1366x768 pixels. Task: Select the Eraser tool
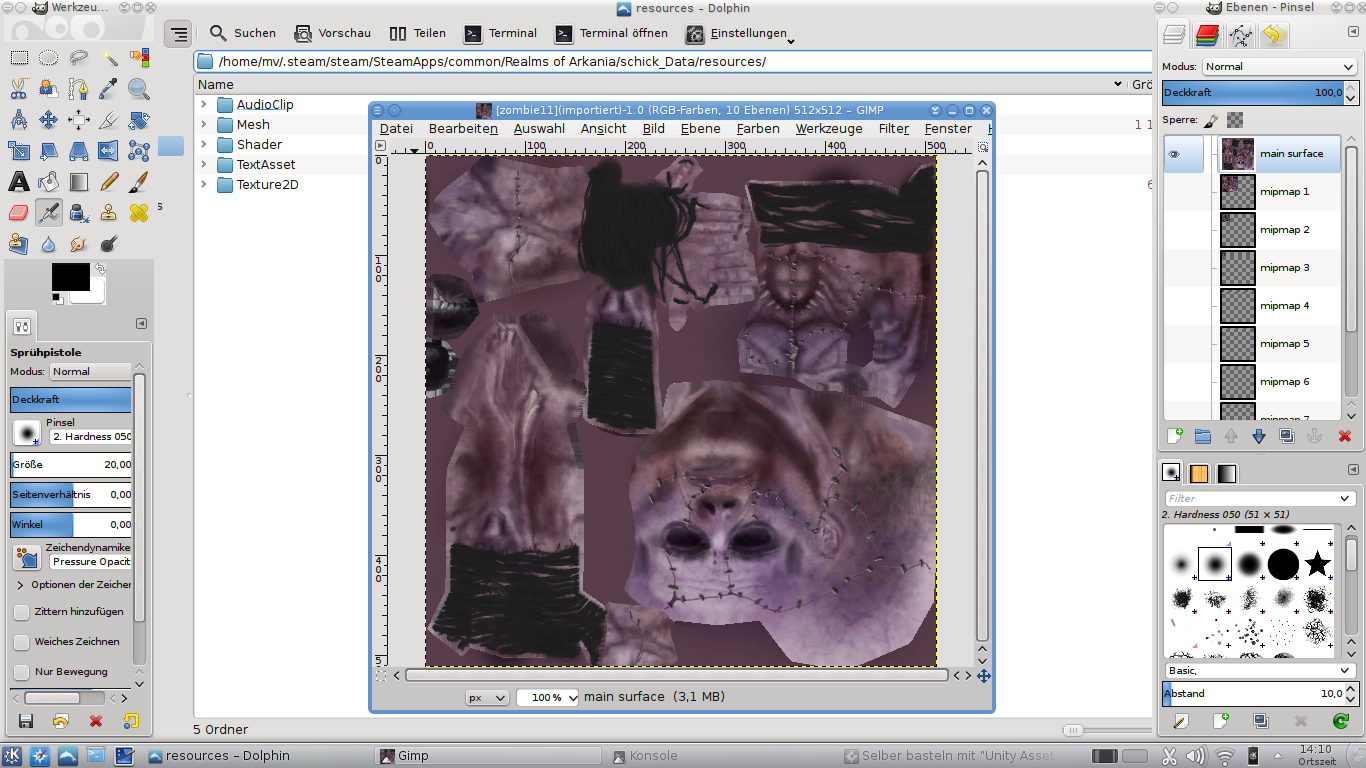click(18, 212)
